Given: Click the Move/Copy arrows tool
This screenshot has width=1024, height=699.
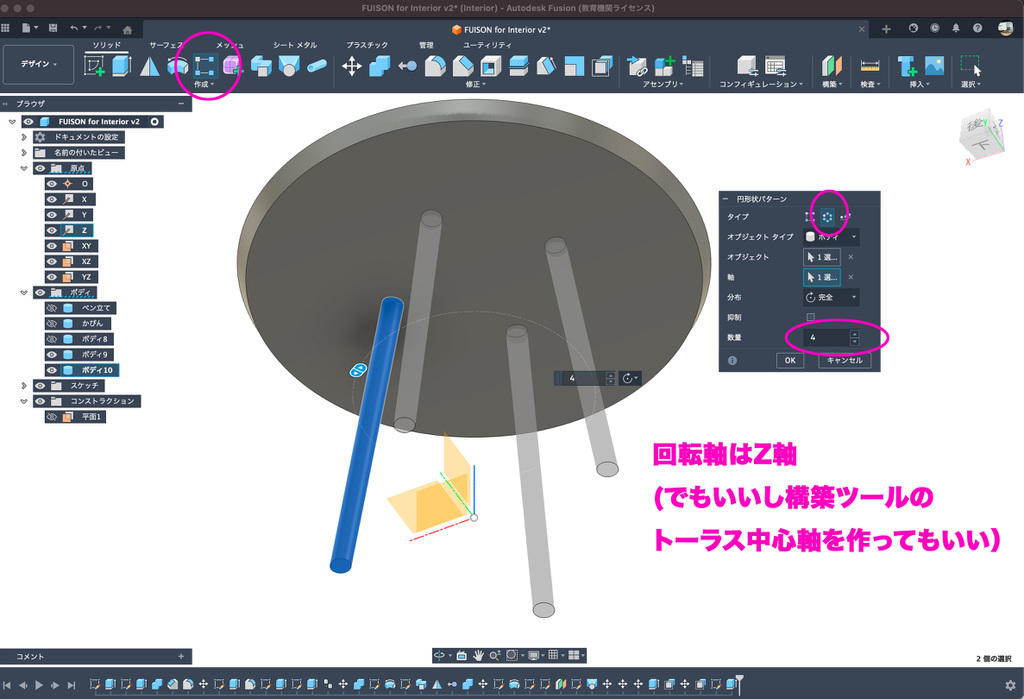Looking at the screenshot, I should [x=352, y=66].
